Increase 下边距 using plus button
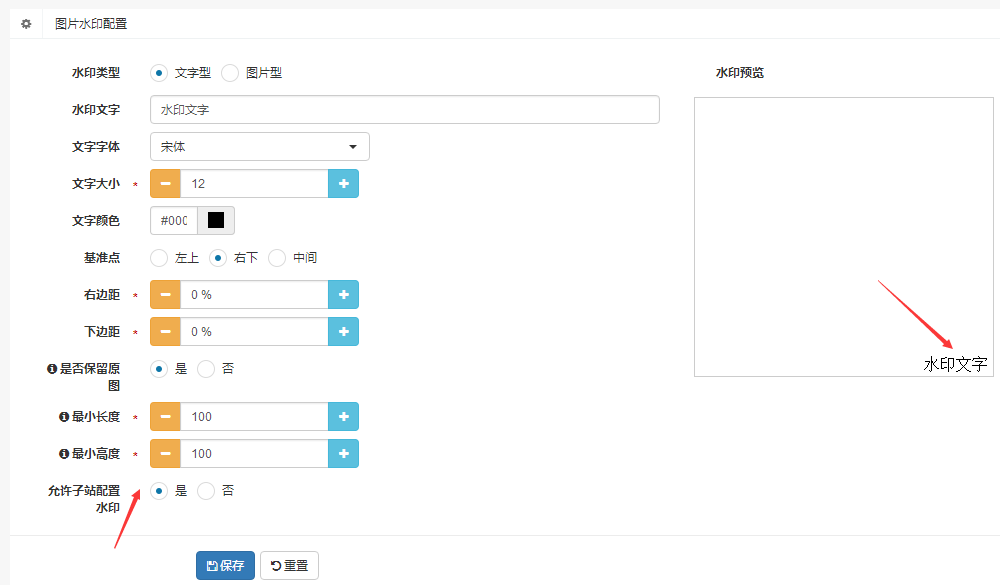The width and height of the screenshot is (1000, 585). pos(343,332)
